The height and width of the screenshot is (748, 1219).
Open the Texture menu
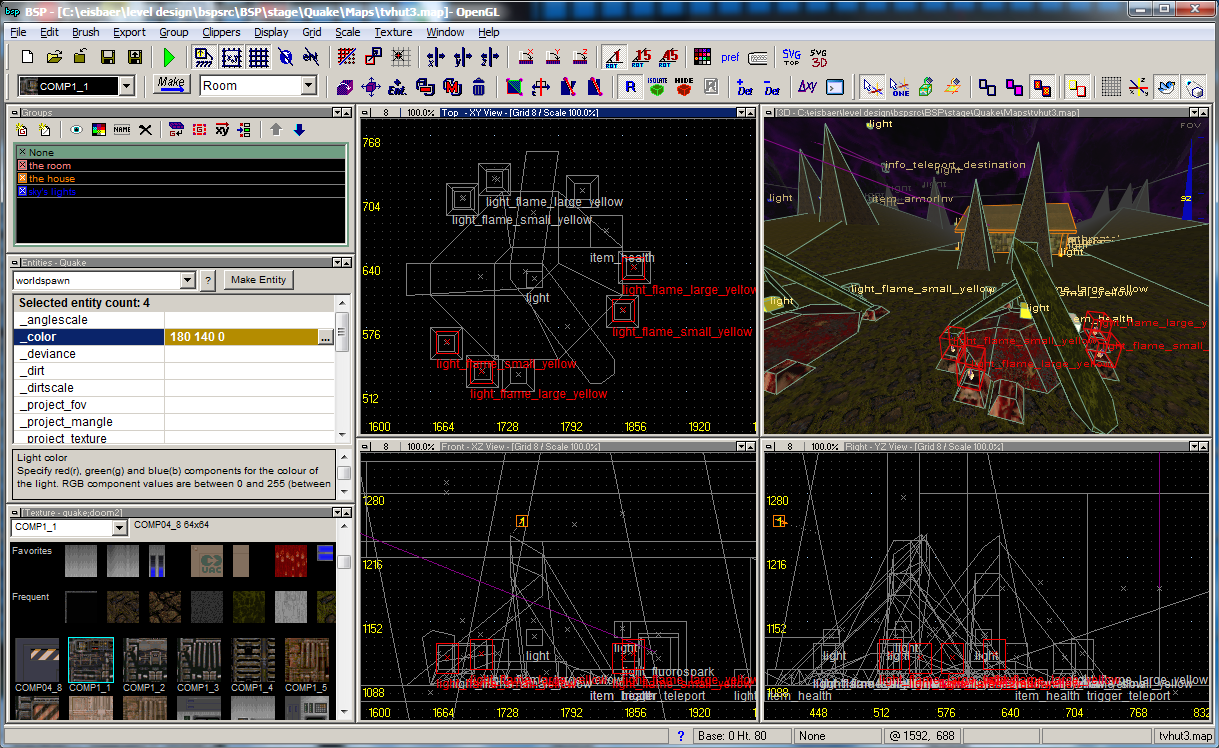[x=393, y=32]
